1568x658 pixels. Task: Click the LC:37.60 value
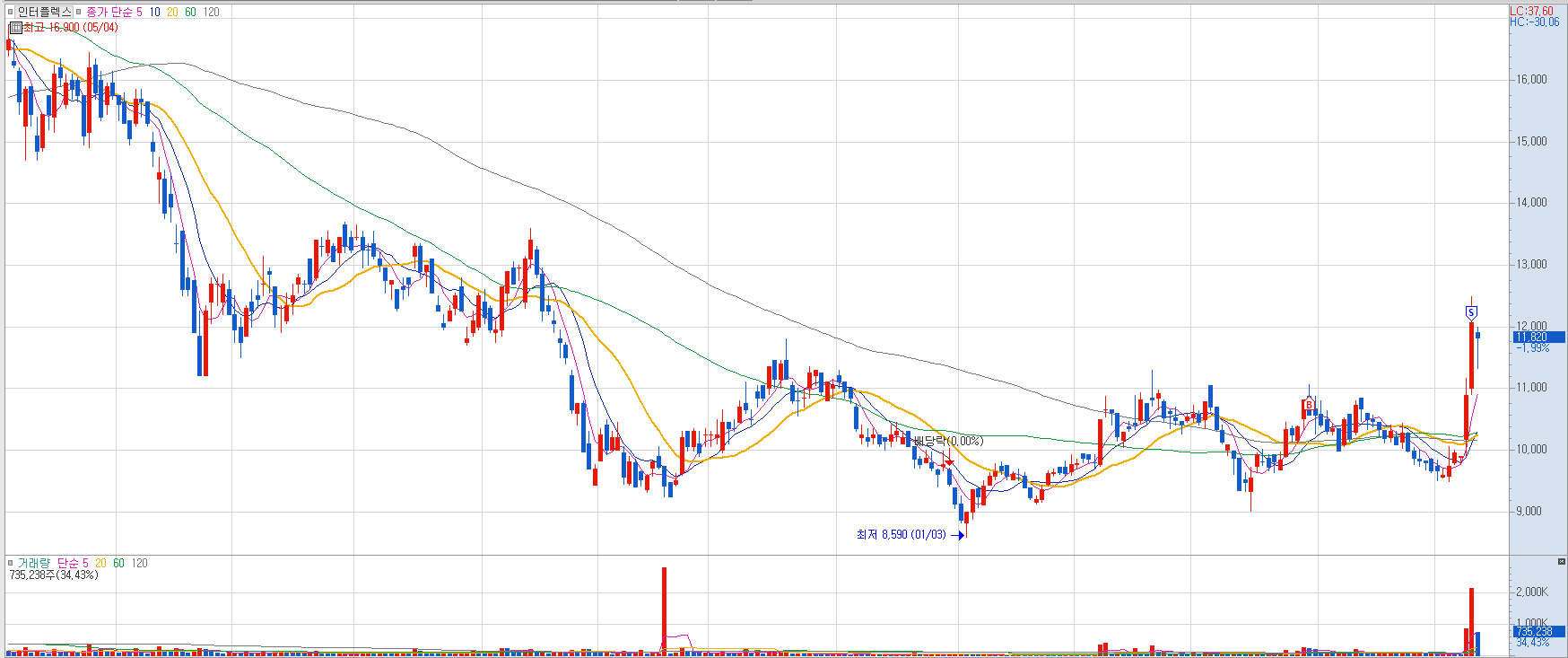tap(1532, 12)
